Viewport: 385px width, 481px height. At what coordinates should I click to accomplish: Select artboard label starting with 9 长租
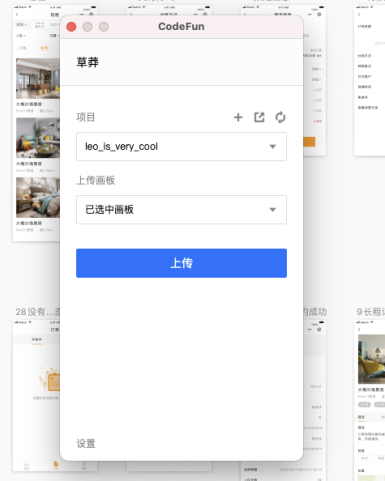[371, 312]
